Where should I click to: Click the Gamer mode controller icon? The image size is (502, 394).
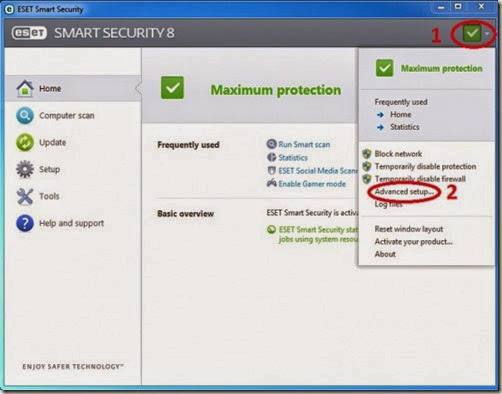click(272, 183)
